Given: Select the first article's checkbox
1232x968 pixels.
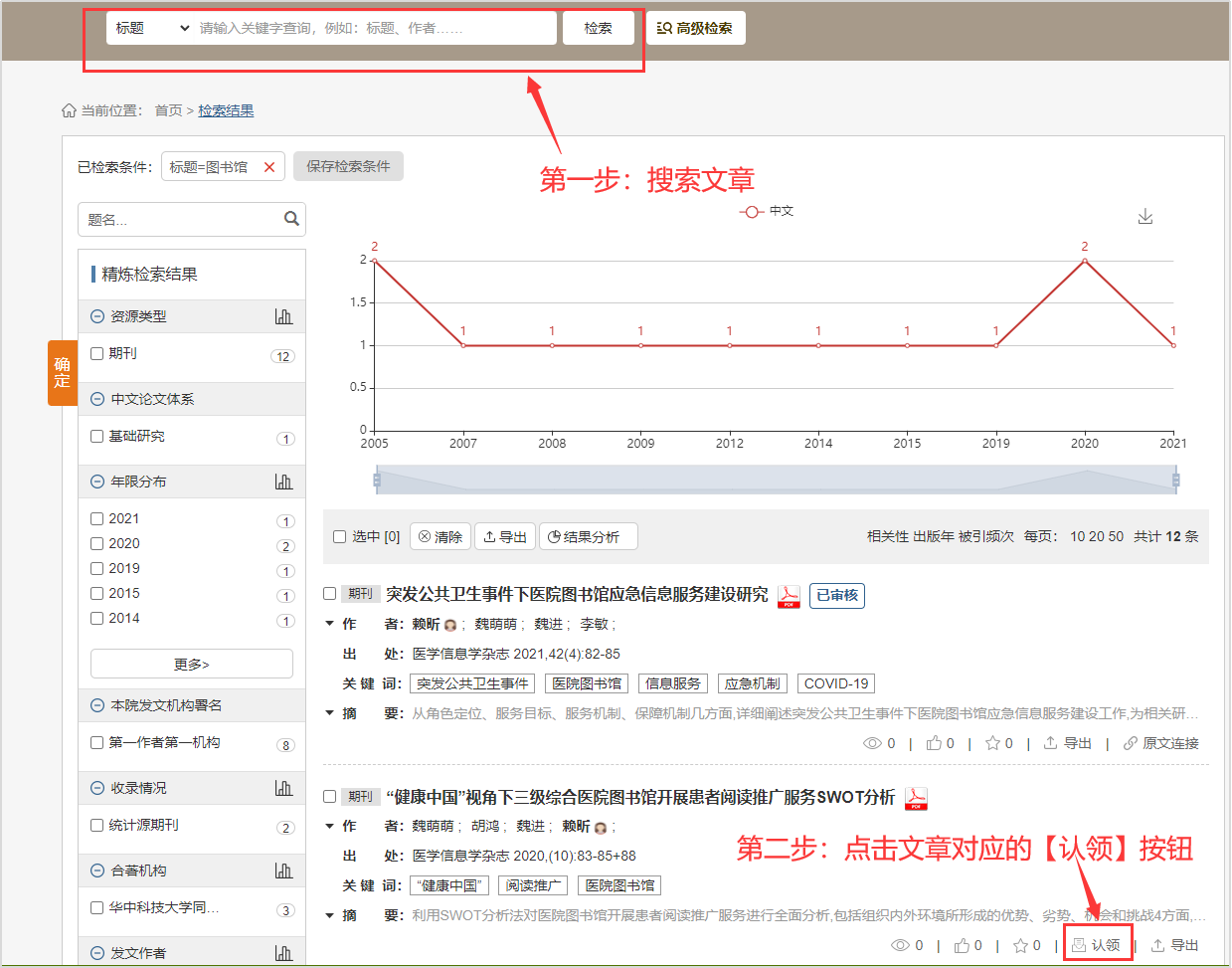Looking at the screenshot, I should click(330, 594).
